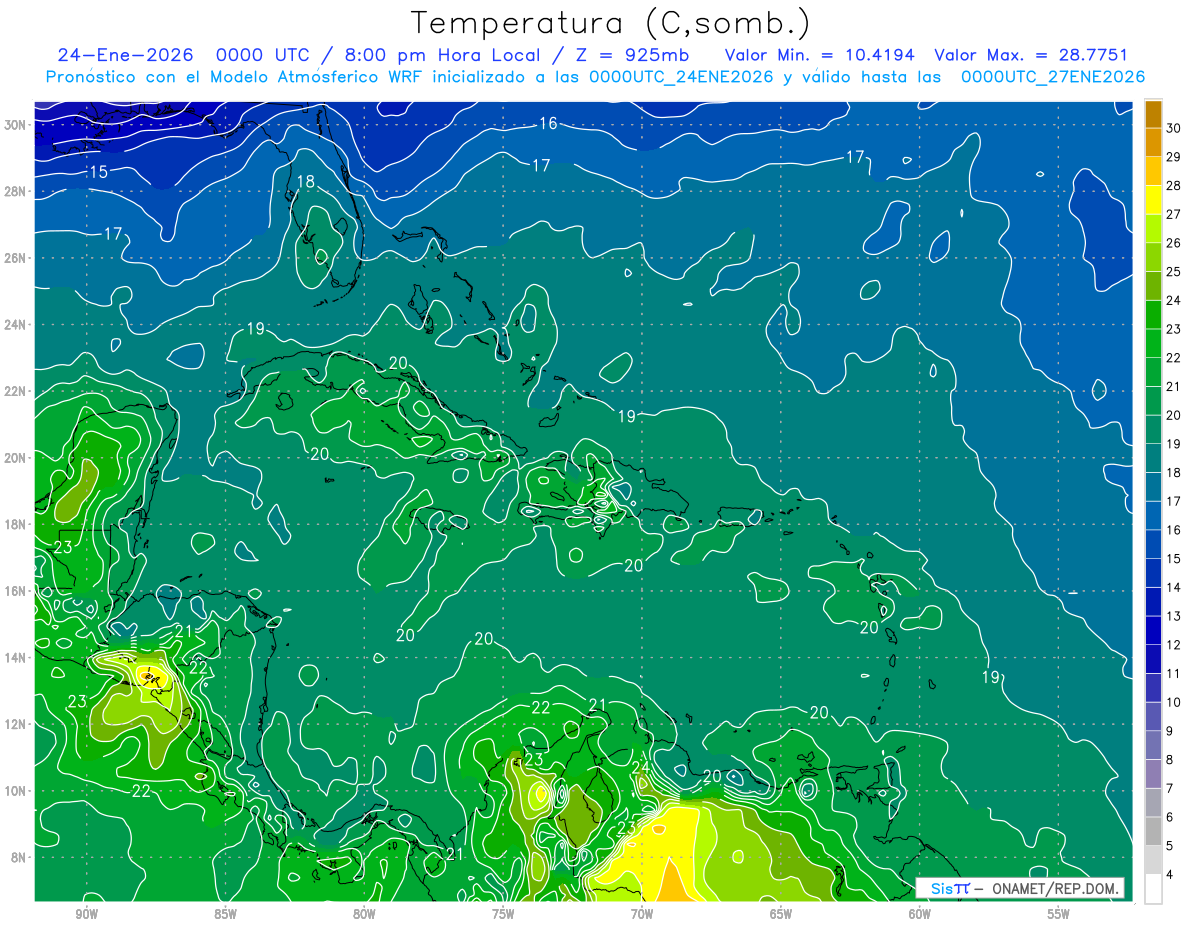Viewport: 1200px width, 927px height.
Task: Click the "SisTT - ONAMET/REP.DOM." credit label
Action: [x=1020, y=888]
